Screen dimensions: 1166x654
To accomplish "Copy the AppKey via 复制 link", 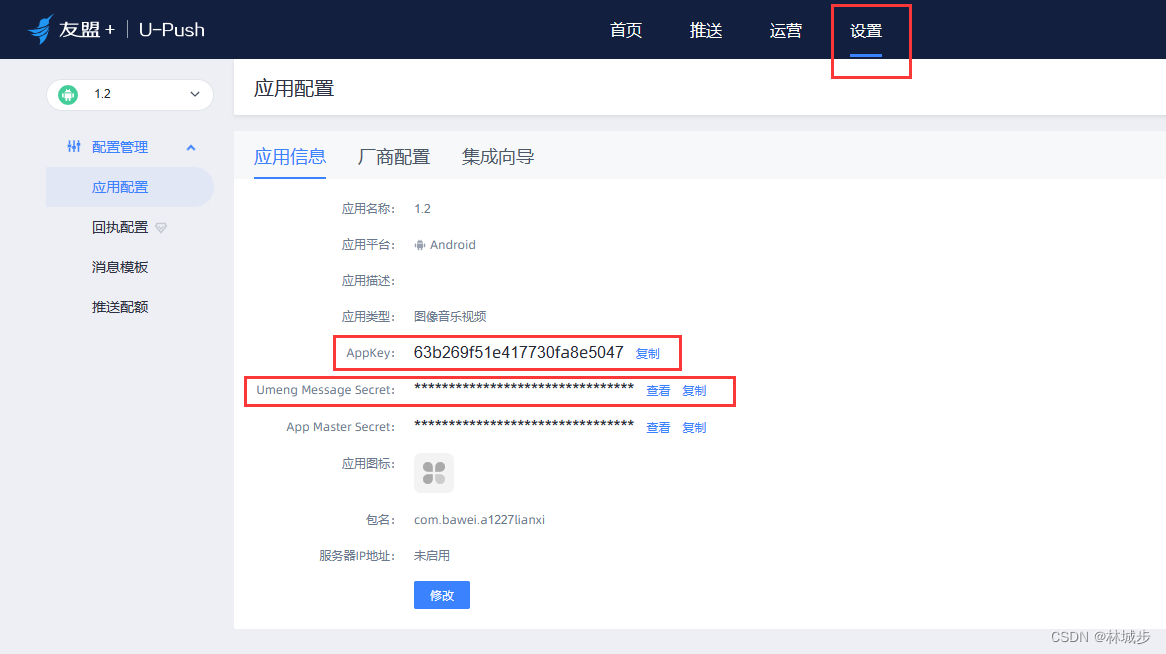I will [x=648, y=353].
